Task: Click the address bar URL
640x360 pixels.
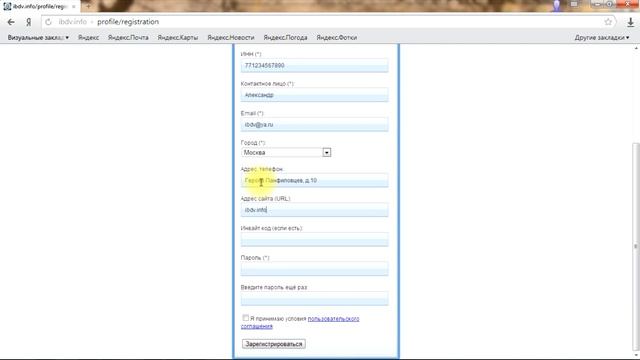Action: pyautogui.click(x=109, y=22)
